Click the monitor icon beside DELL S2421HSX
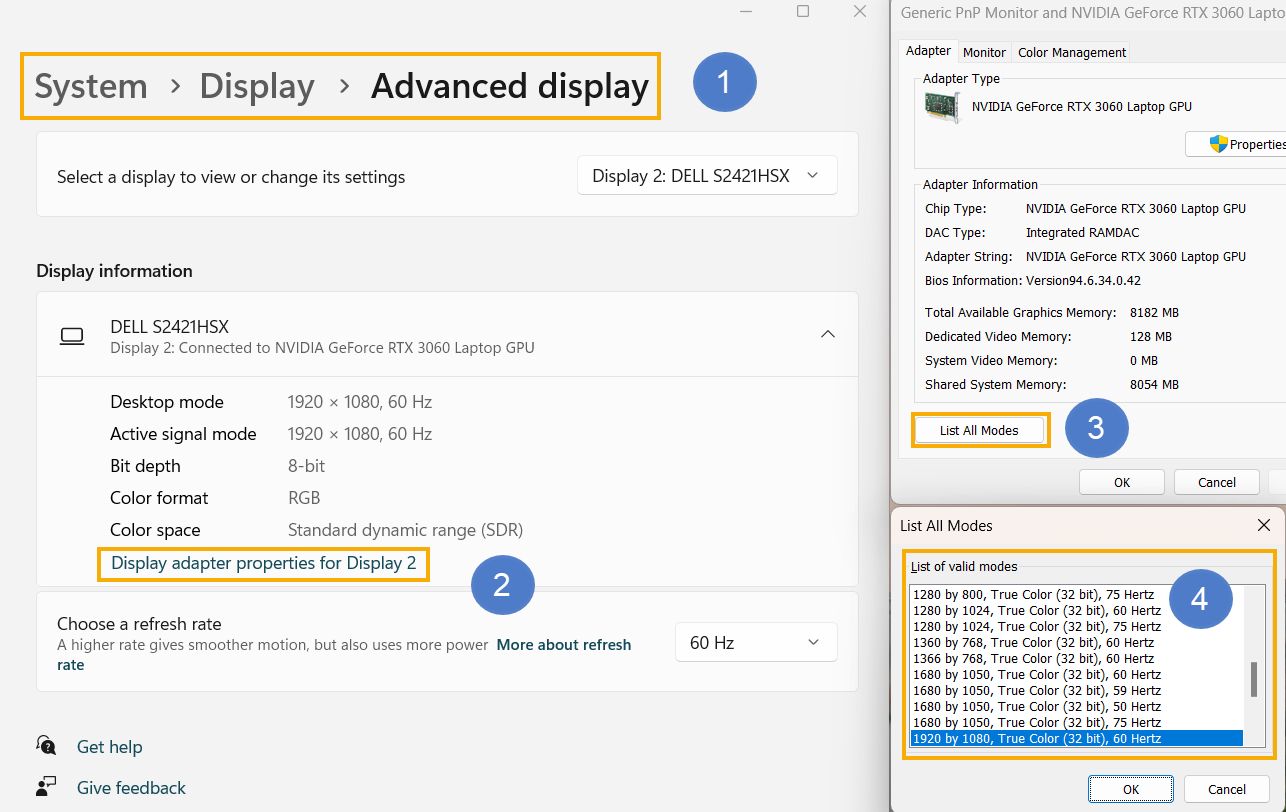 tap(72, 336)
